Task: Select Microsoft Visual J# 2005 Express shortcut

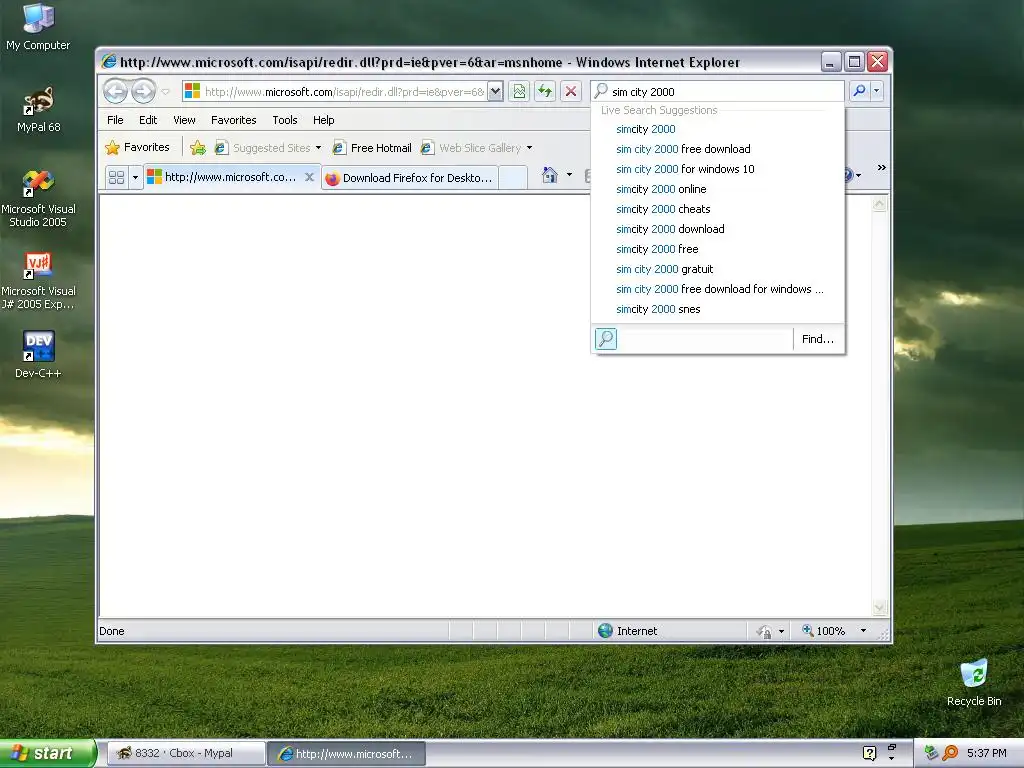Action: pyautogui.click(x=38, y=281)
